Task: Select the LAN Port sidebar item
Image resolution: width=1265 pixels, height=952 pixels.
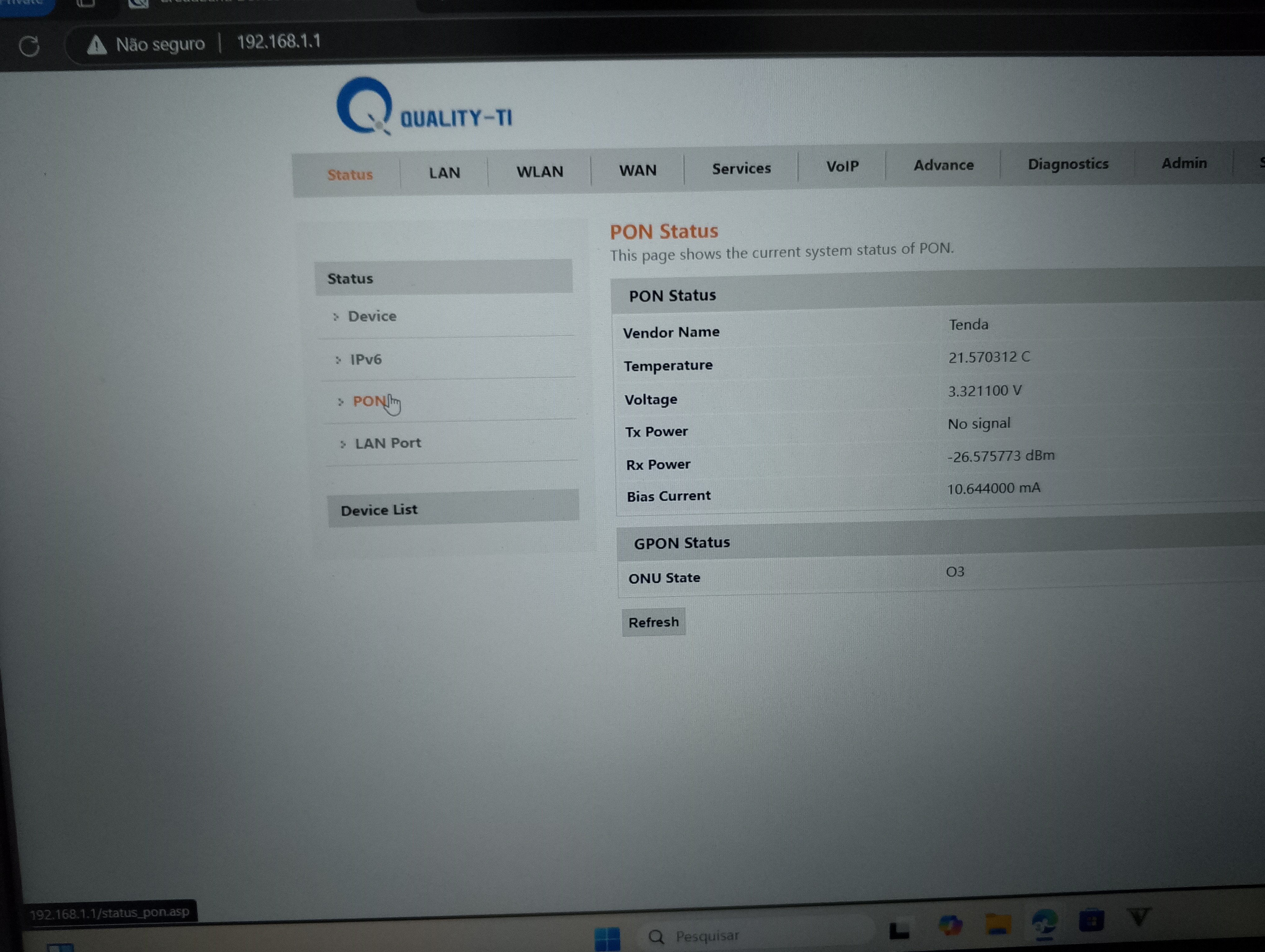Action: point(388,443)
